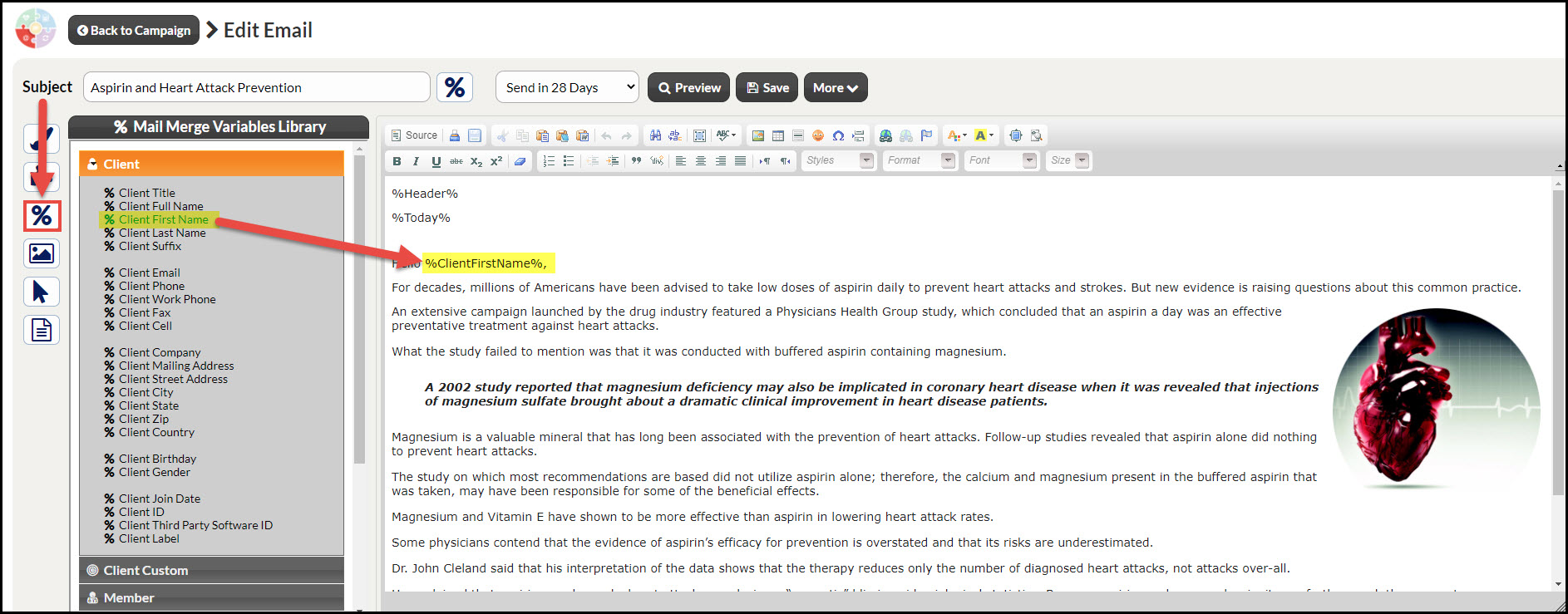1568x614 pixels.
Task: Click the Paste icon in editor toolbar
Action: (x=542, y=135)
